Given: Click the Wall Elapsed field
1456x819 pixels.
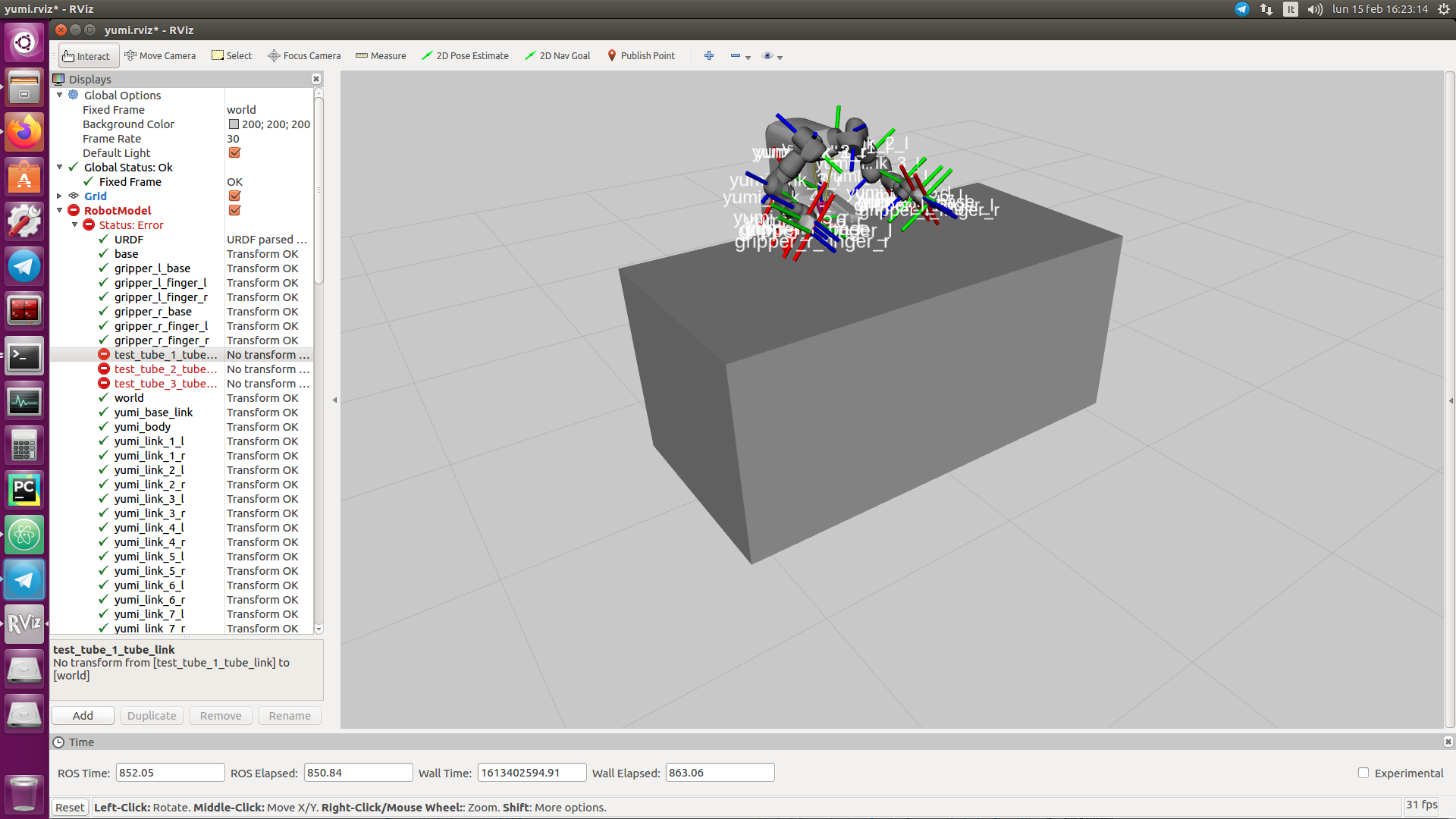Looking at the screenshot, I should [720, 773].
